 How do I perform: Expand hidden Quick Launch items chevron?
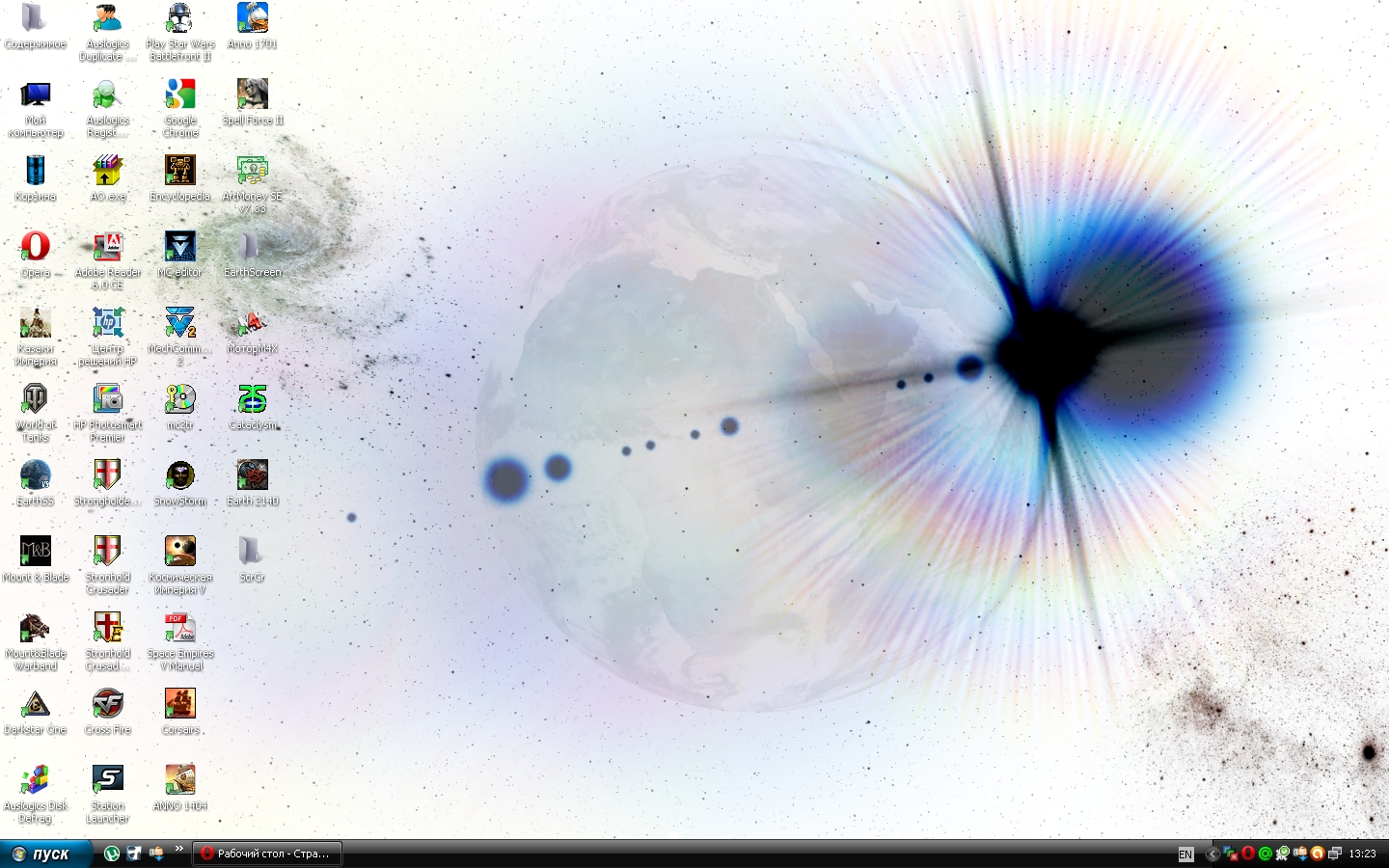(x=178, y=850)
